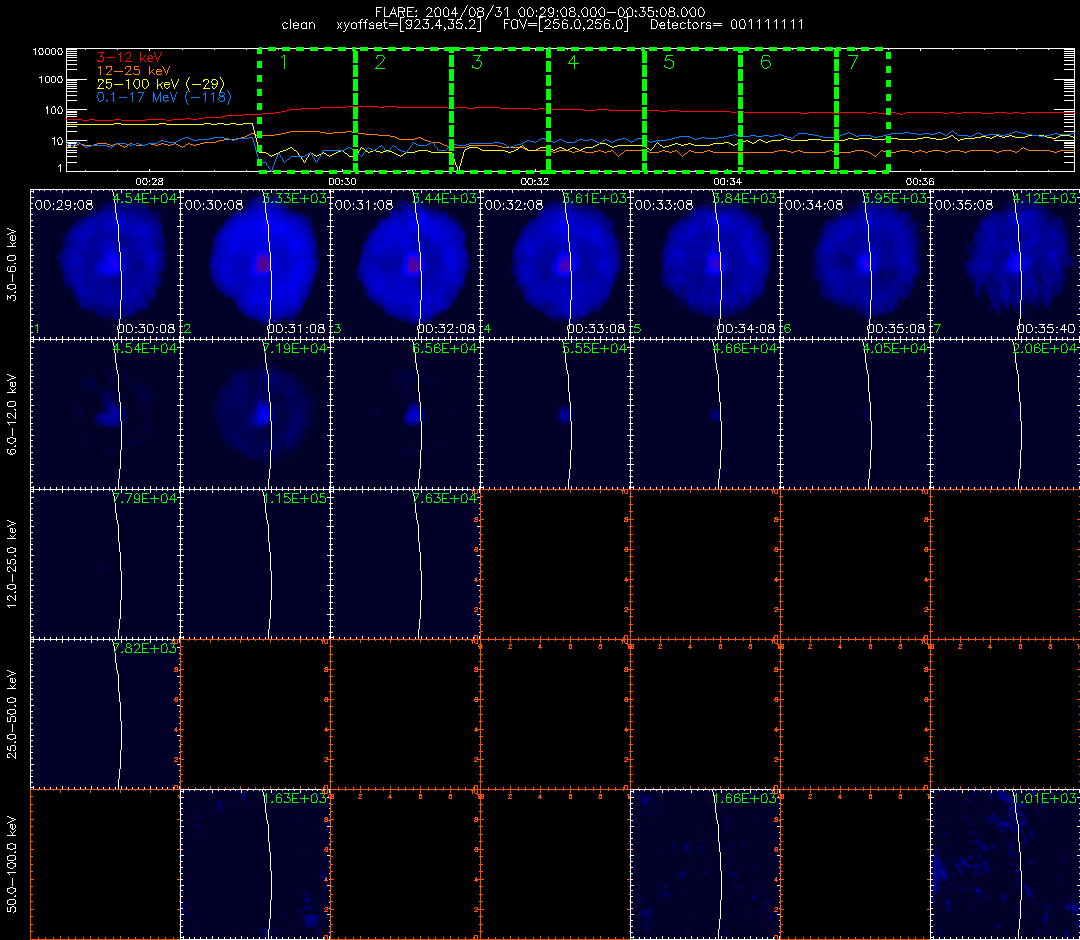This screenshot has width=1080, height=940.
Task: Open the 6.0-12.0 keV image with 7.19E+04 peak
Action: pyautogui.click(x=256, y=414)
